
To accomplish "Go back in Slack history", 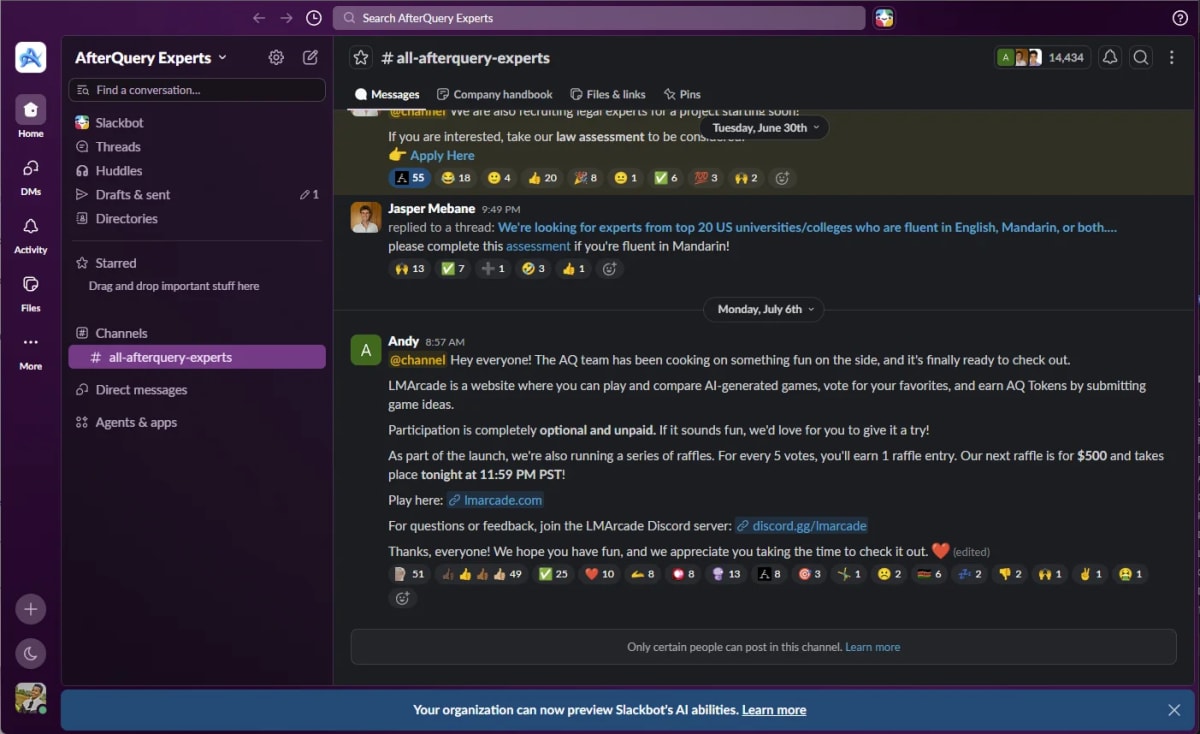I will [x=259, y=18].
